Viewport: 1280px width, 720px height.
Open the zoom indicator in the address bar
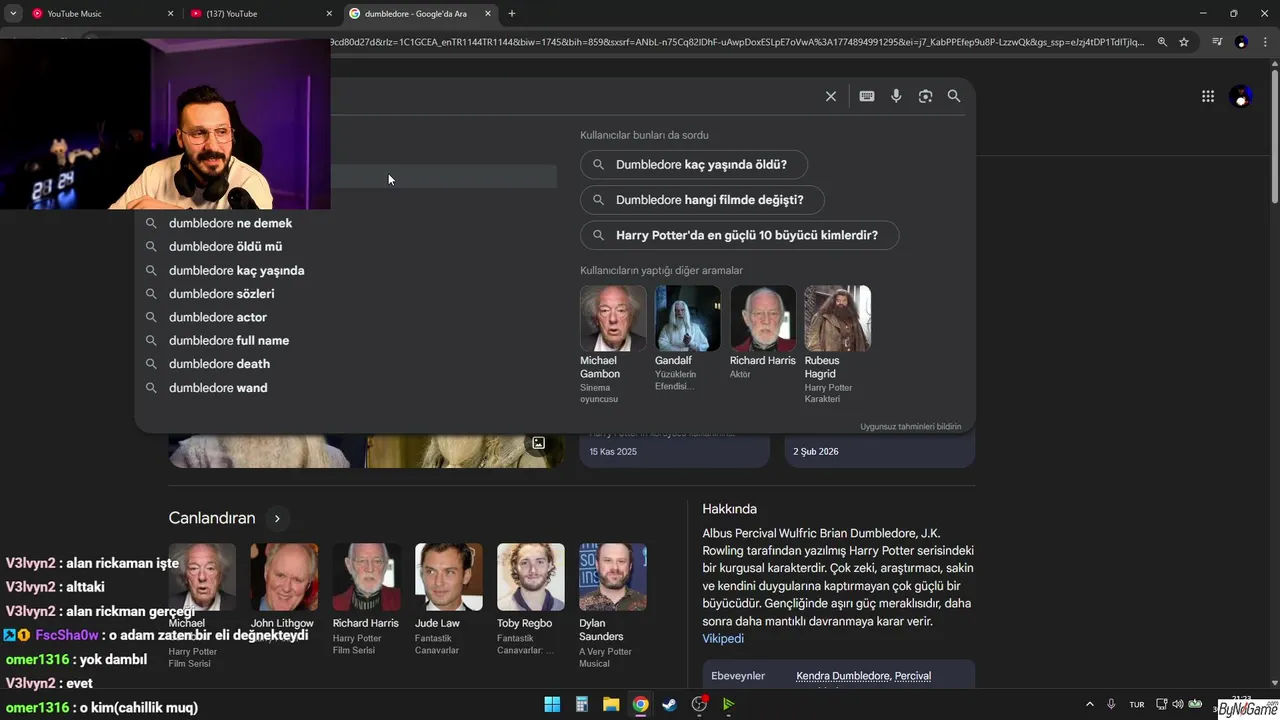click(1162, 42)
